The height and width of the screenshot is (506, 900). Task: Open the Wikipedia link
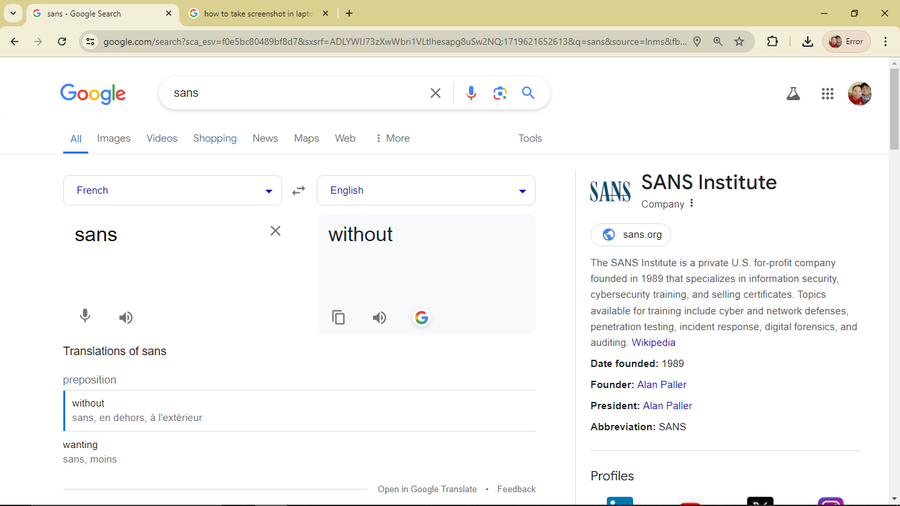click(x=653, y=342)
